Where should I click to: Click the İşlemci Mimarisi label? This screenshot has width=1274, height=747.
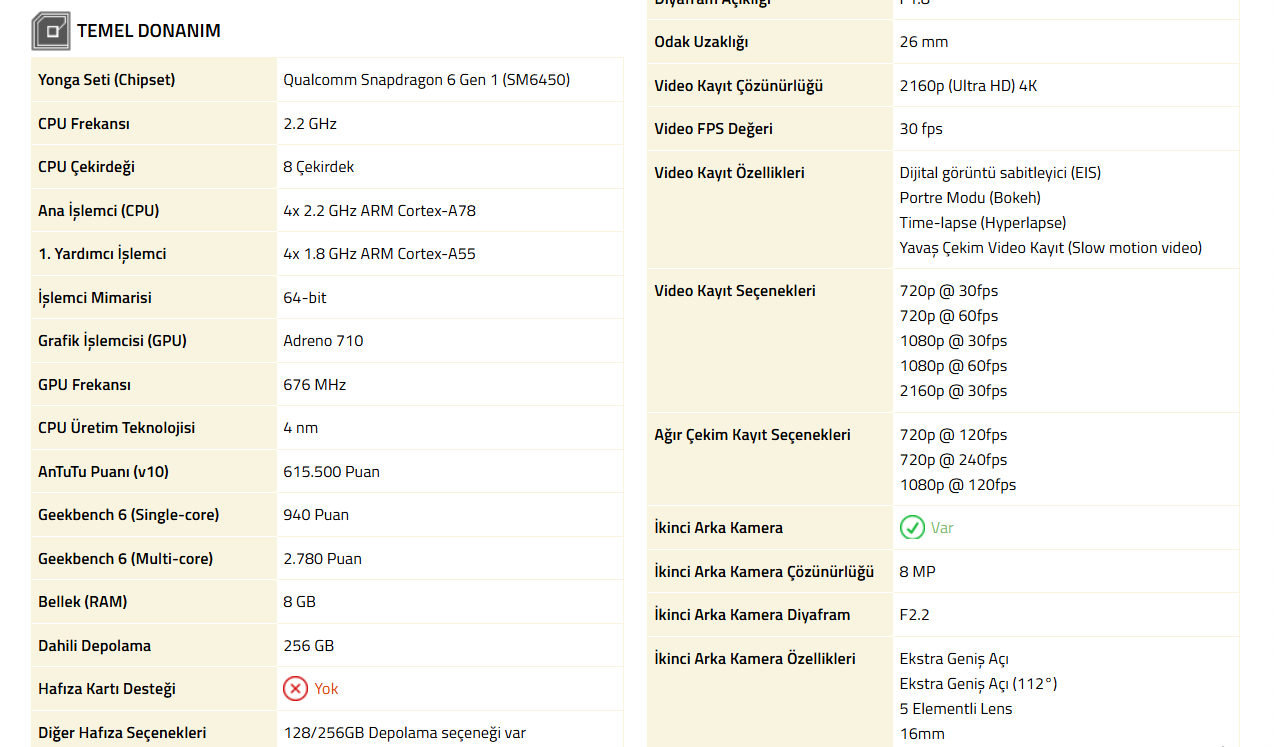[x=95, y=298]
